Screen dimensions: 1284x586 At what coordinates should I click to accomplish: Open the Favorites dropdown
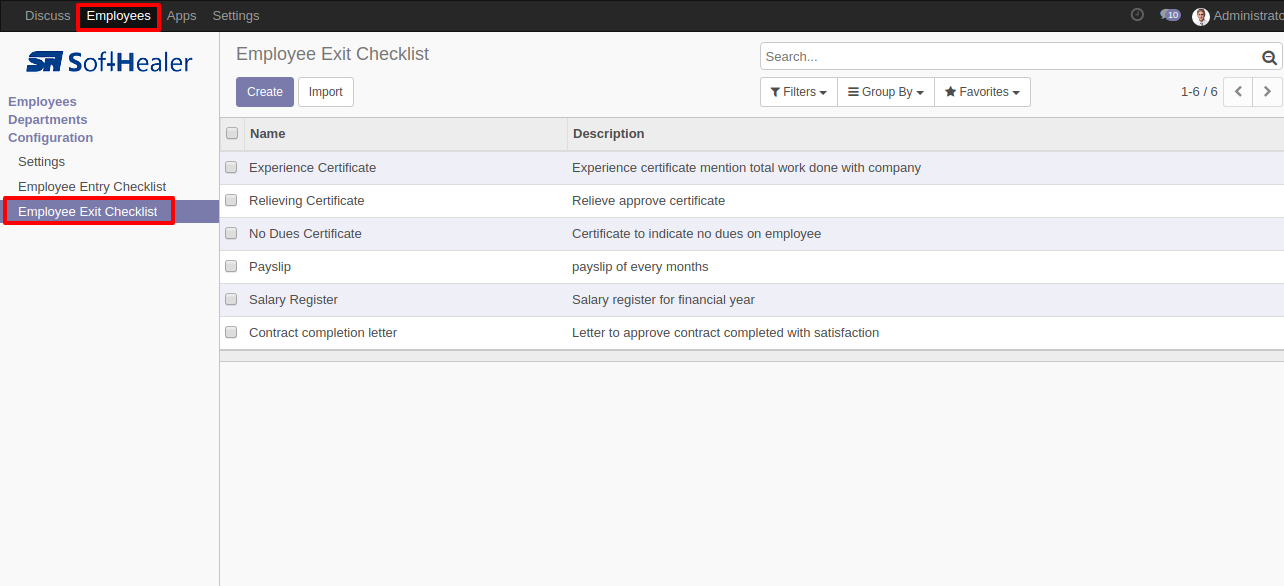(x=982, y=92)
